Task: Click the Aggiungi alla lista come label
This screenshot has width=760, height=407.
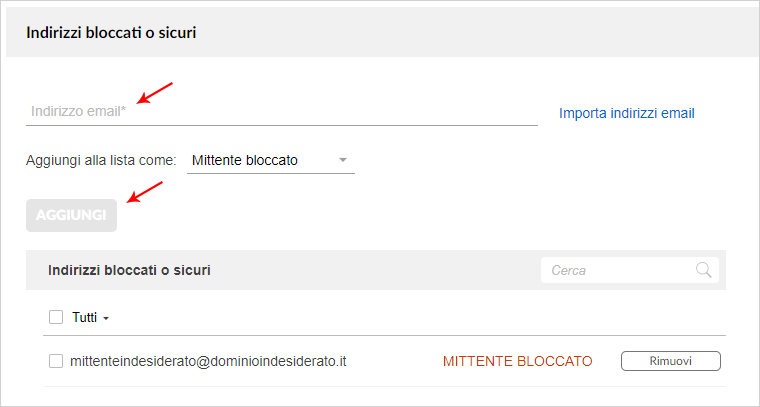Action: point(101,160)
